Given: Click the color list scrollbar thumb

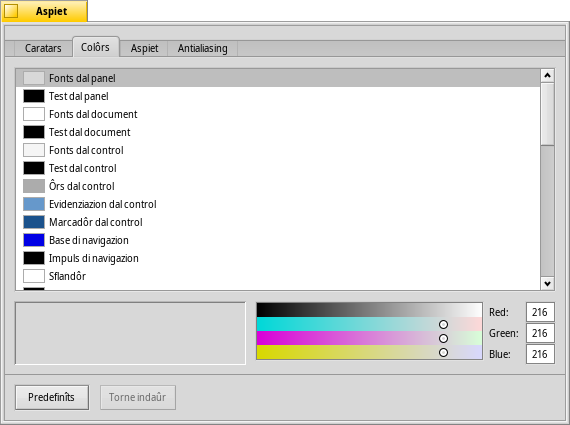Looking at the screenshot, I should point(547,114).
